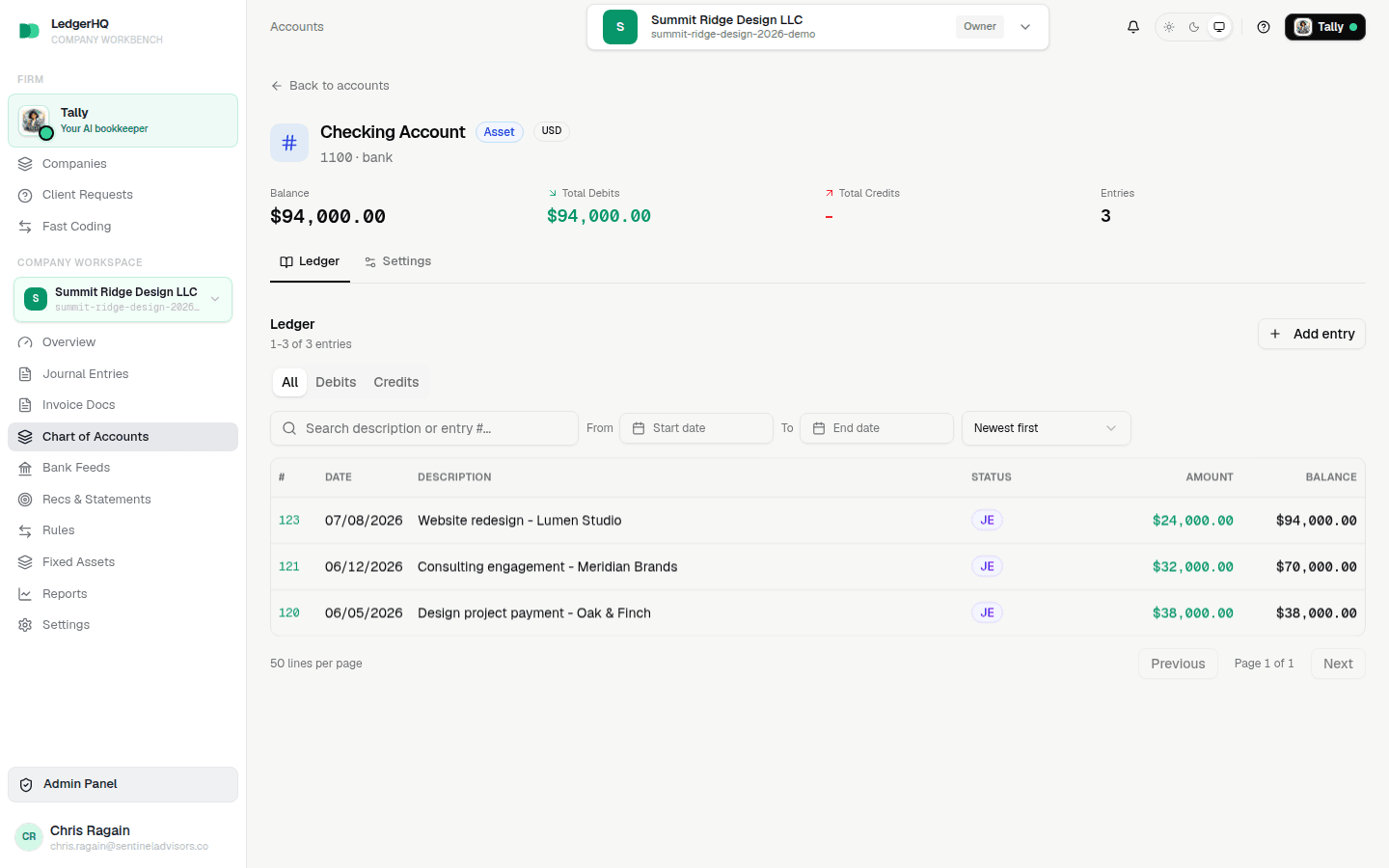Open help question mark icon

(1264, 27)
